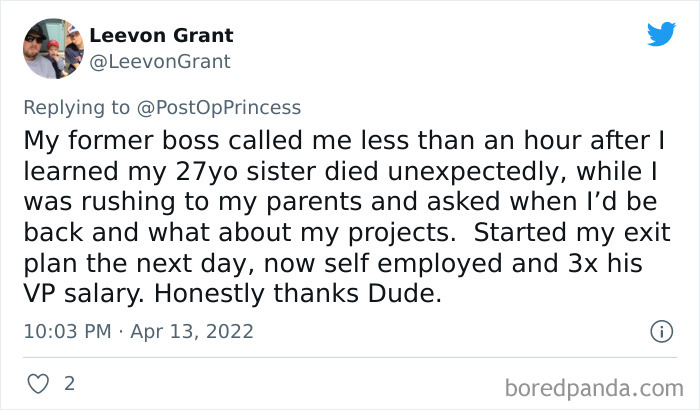
Task: Click 'My former boss called me' text
Action: pos(148,137)
